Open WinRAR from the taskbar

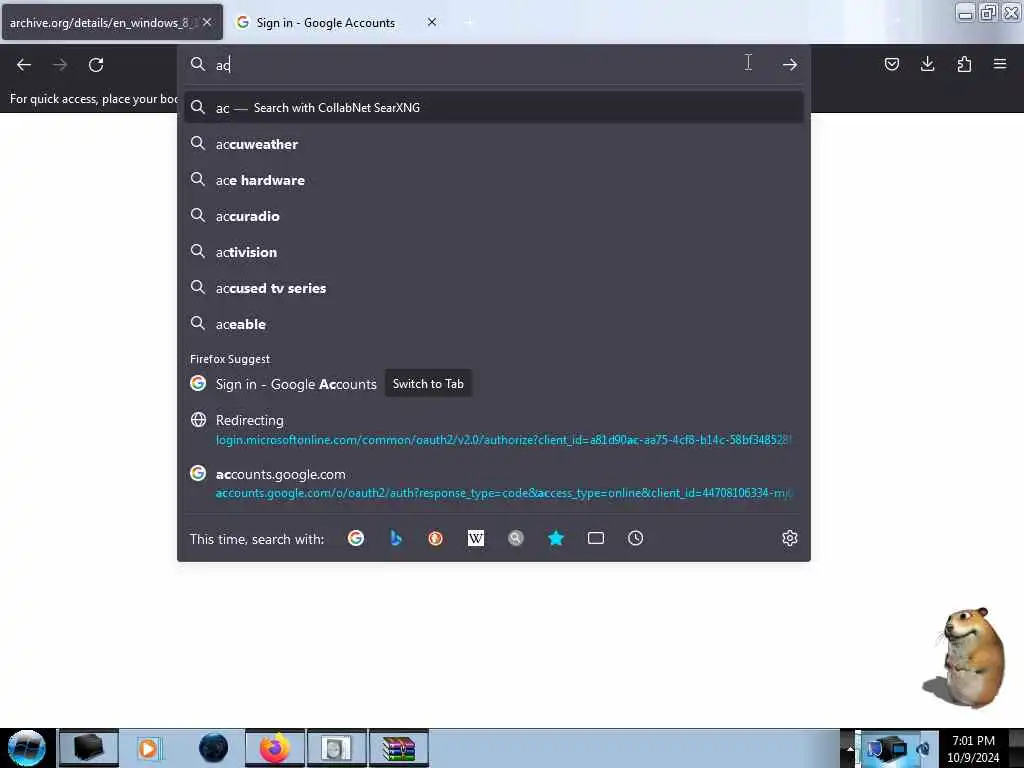click(x=399, y=748)
